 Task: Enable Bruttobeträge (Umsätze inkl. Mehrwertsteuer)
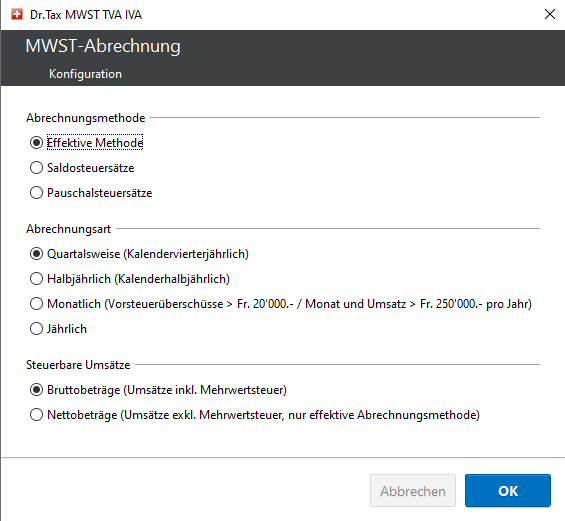click(36, 390)
